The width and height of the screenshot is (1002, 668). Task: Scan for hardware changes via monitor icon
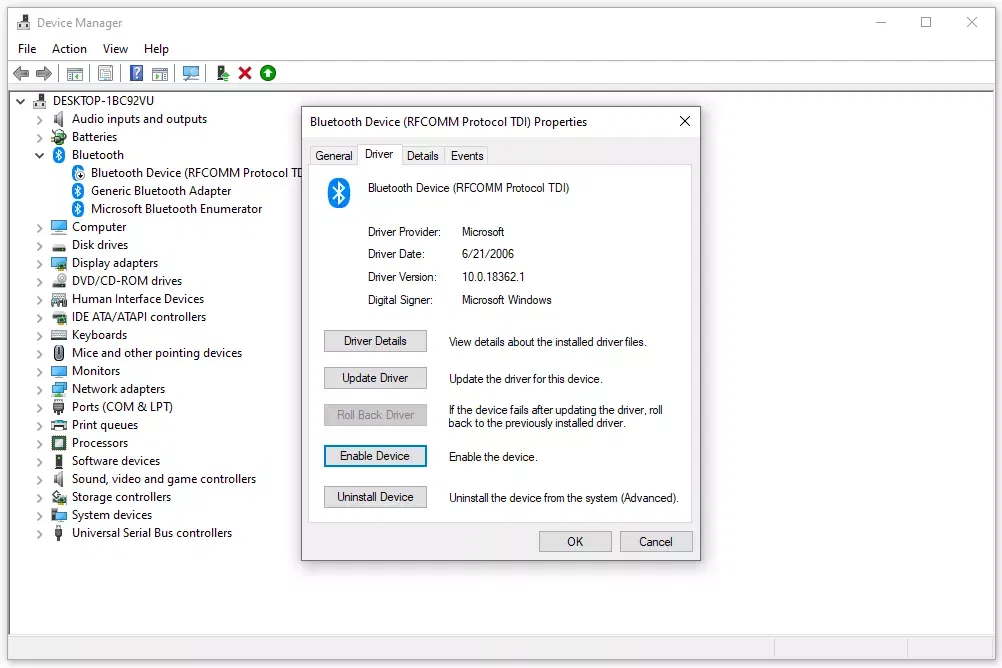click(190, 74)
